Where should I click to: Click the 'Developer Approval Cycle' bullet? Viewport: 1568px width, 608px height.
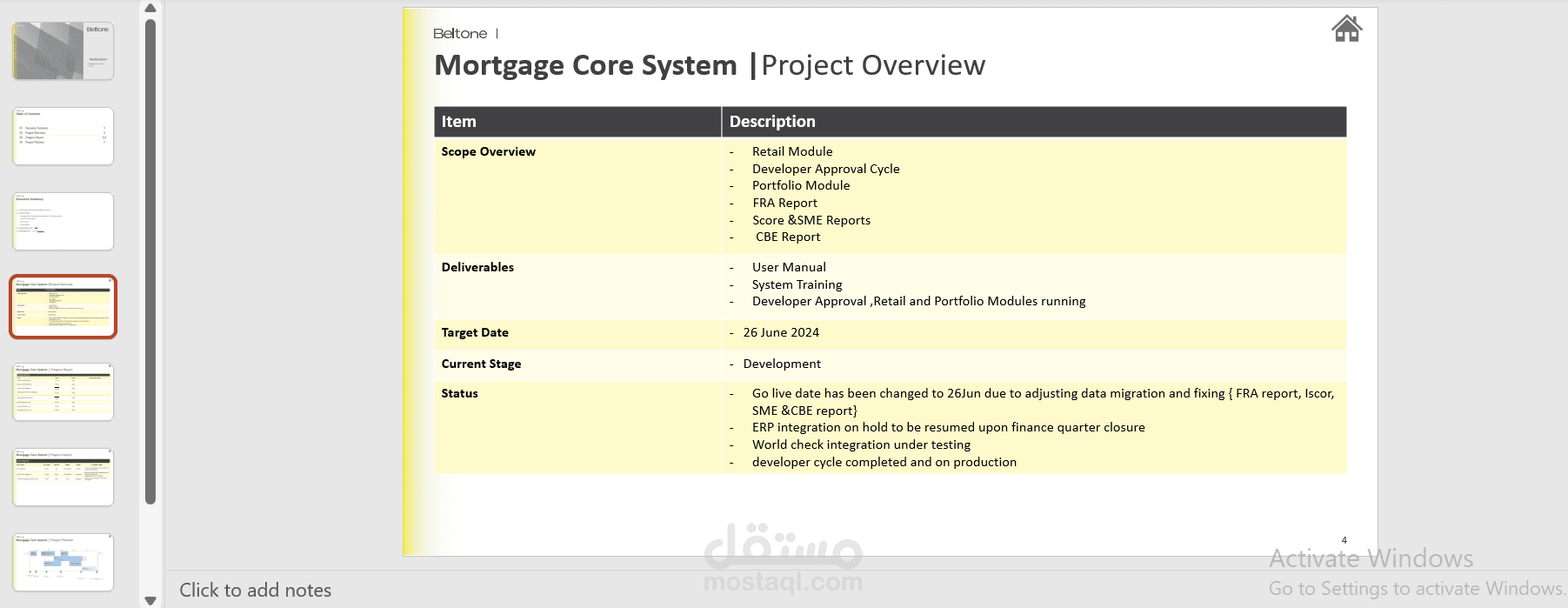(826, 169)
